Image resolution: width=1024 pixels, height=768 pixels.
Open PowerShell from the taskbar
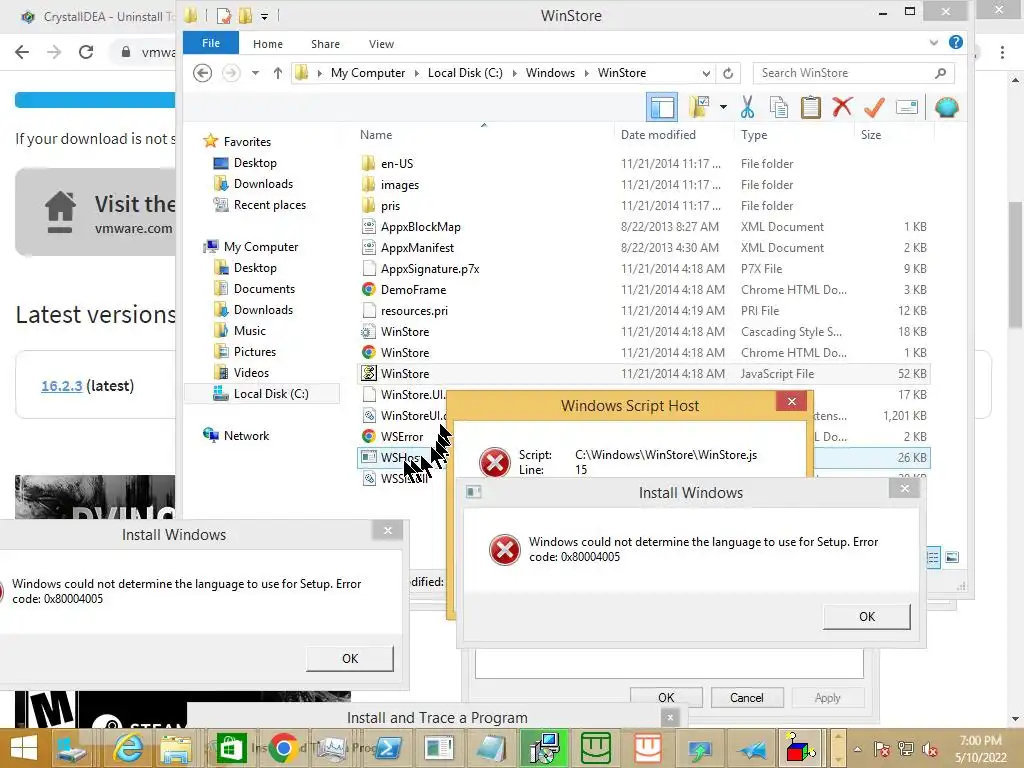(388, 748)
